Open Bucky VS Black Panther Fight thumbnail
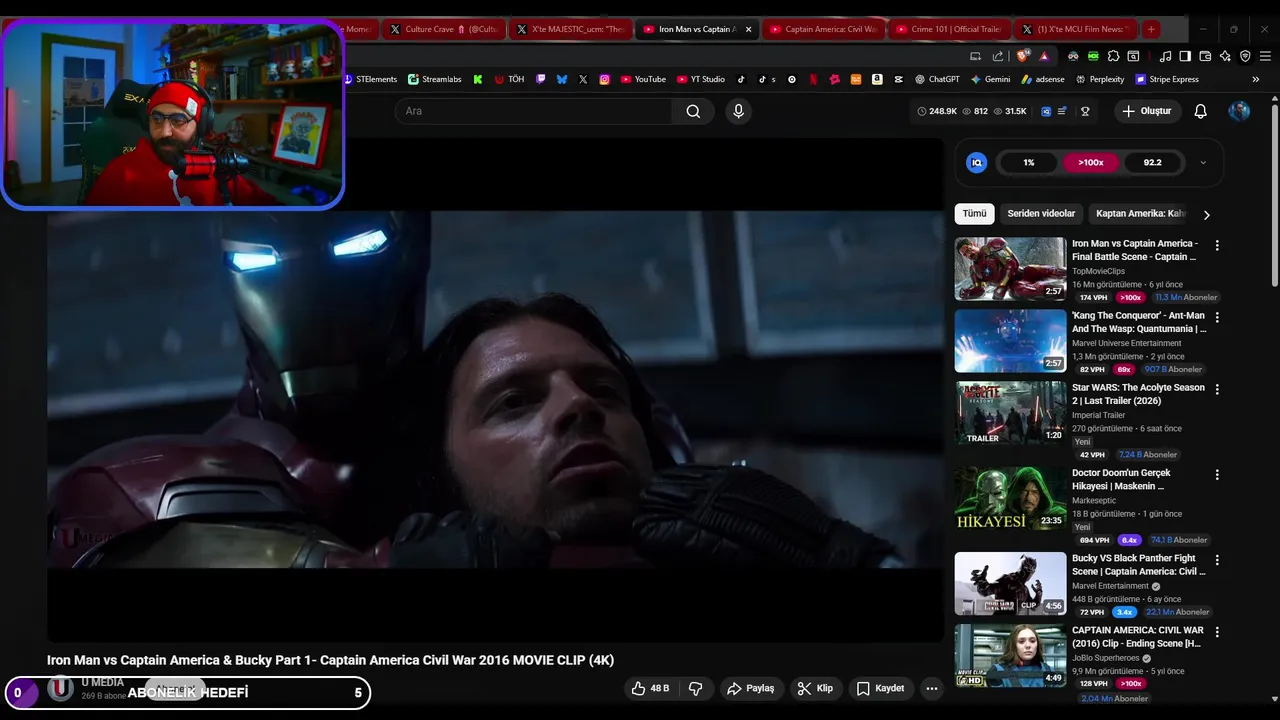This screenshot has height=720, width=1280. pyautogui.click(x=1010, y=583)
